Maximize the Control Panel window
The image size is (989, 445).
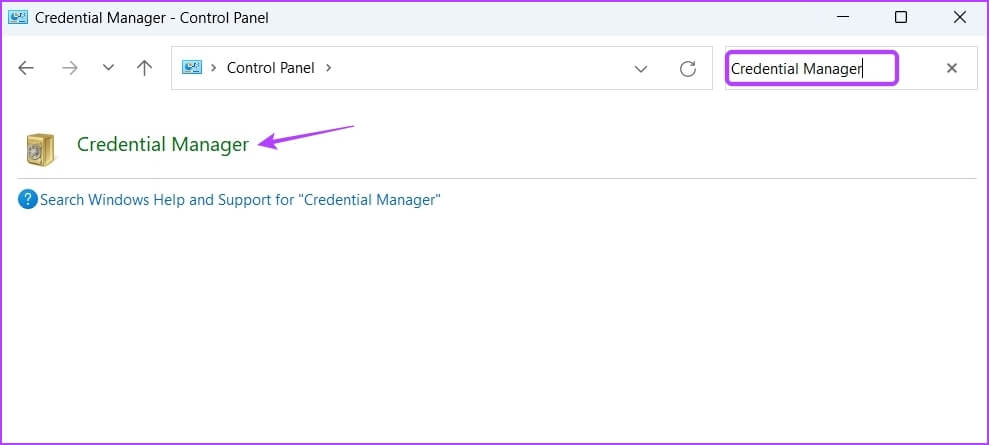point(901,17)
